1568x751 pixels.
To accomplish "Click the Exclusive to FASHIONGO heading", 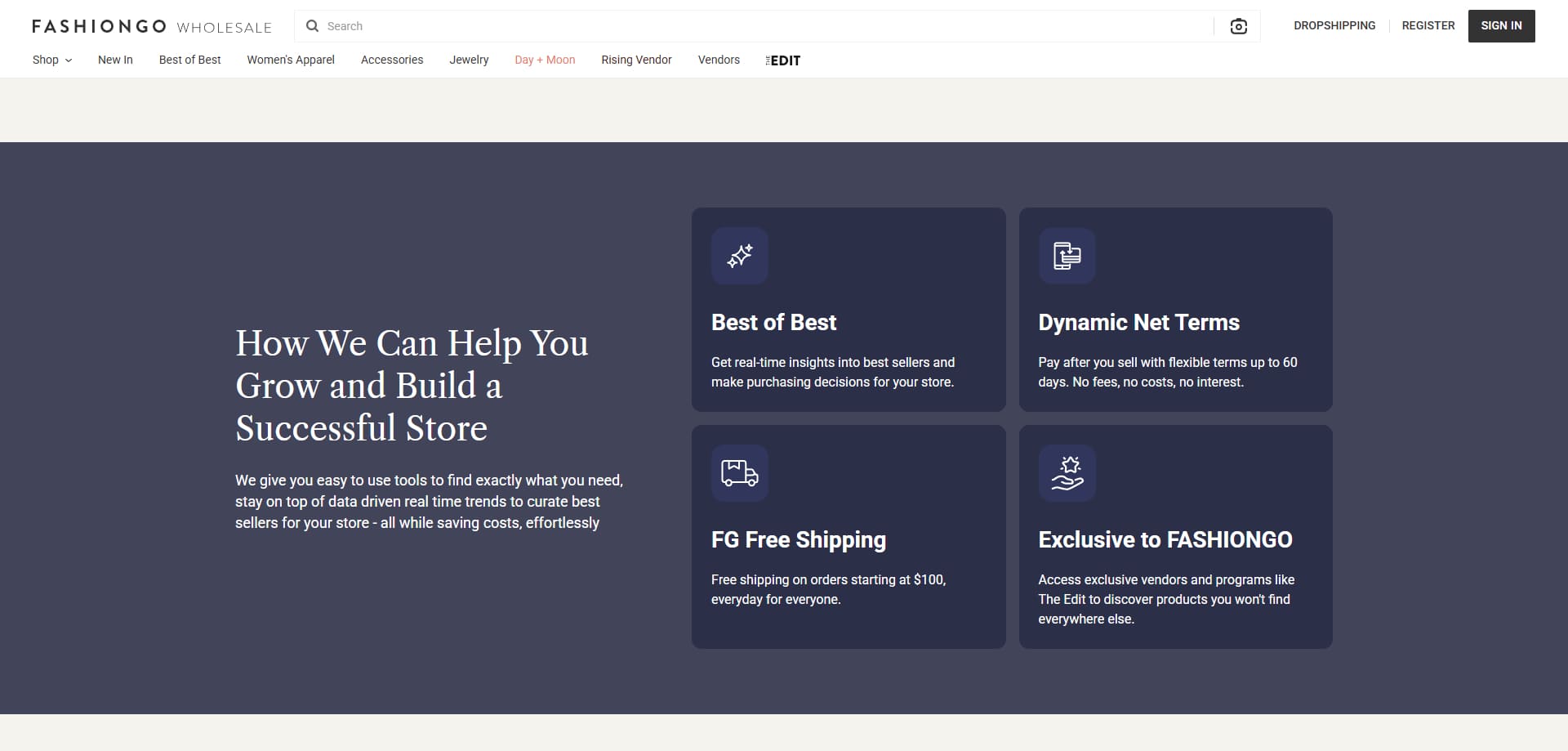I will (1165, 539).
